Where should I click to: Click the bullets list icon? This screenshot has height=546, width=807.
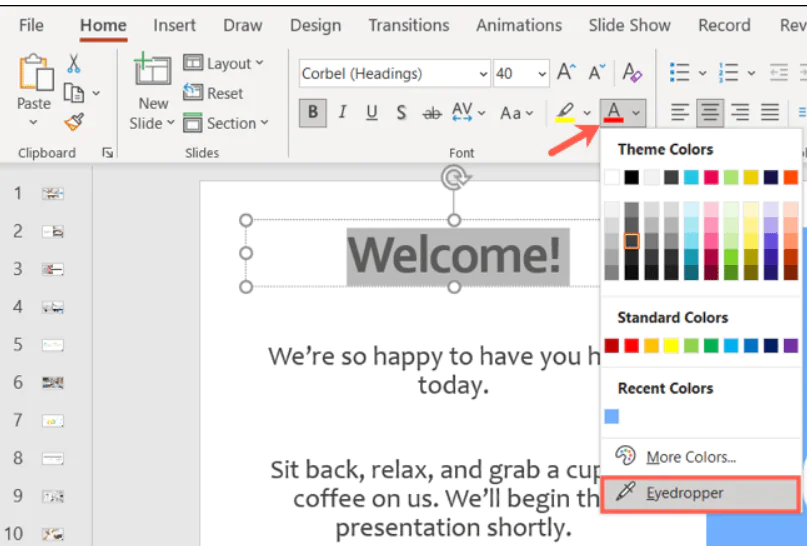[680, 73]
